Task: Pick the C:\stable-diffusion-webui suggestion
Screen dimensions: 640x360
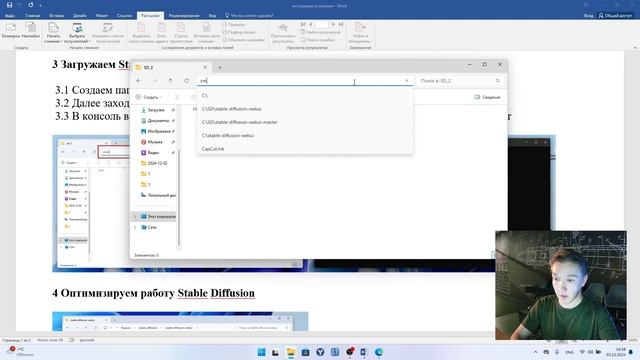Action: point(304,136)
